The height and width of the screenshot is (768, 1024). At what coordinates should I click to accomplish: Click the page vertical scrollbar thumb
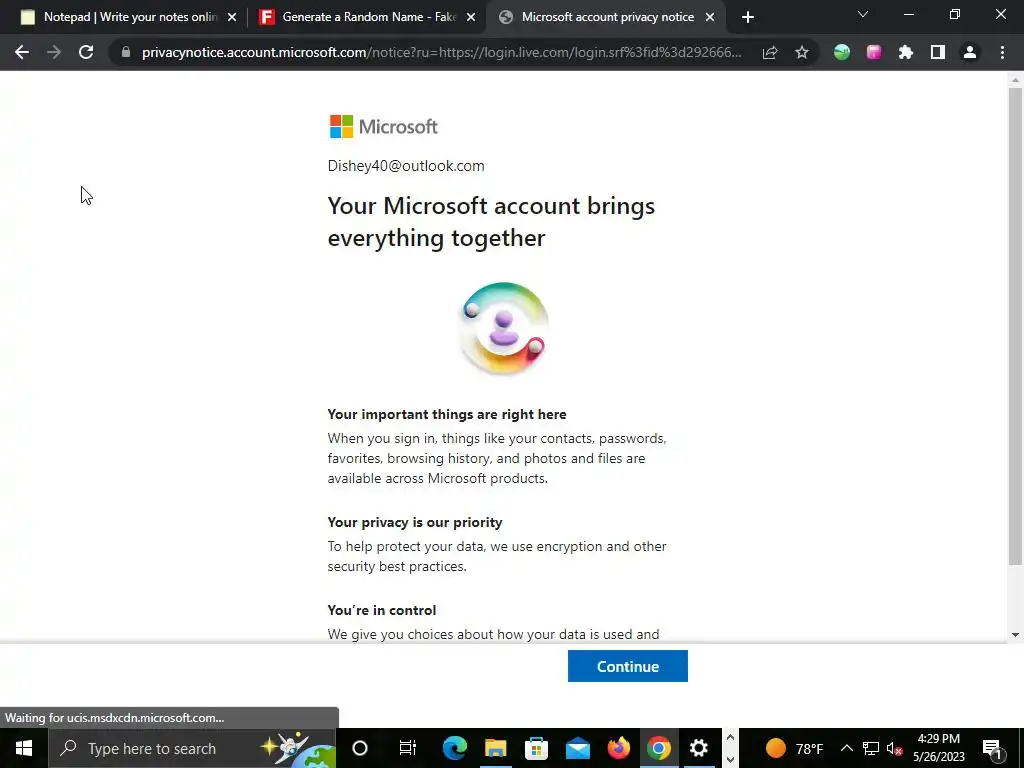click(1015, 326)
